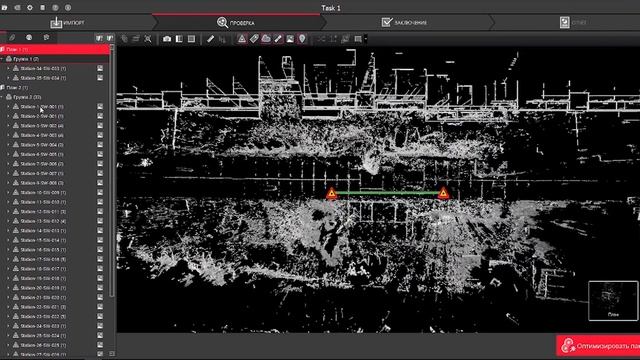Click the square frame icon in the toolbar
The height and width of the screenshot is (360, 640).
pyautogui.click(x=191, y=39)
